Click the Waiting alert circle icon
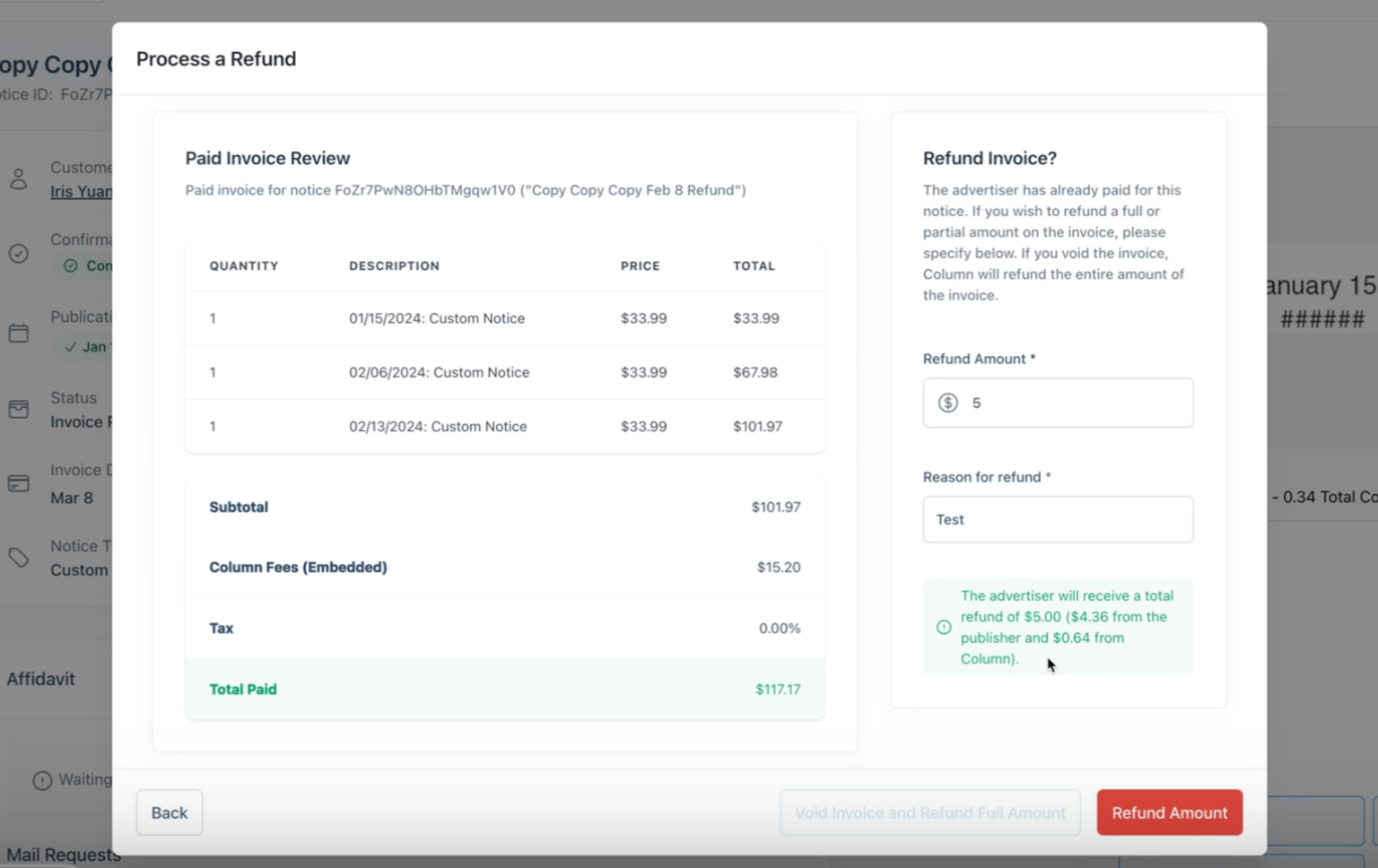The height and width of the screenshot is (868, 1378). coord(42,780)
